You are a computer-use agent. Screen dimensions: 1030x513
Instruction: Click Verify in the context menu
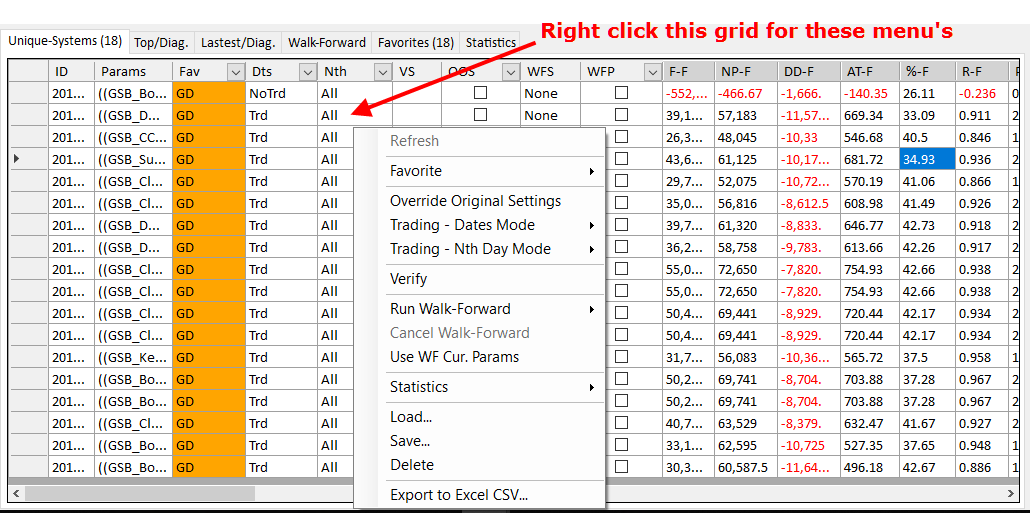click(408, 279)
